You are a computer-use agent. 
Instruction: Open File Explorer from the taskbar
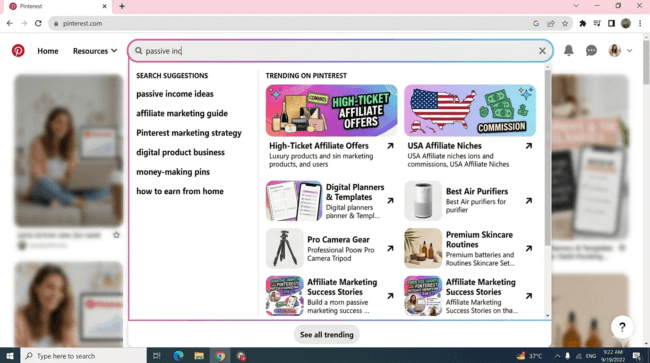tap(199, 356)
